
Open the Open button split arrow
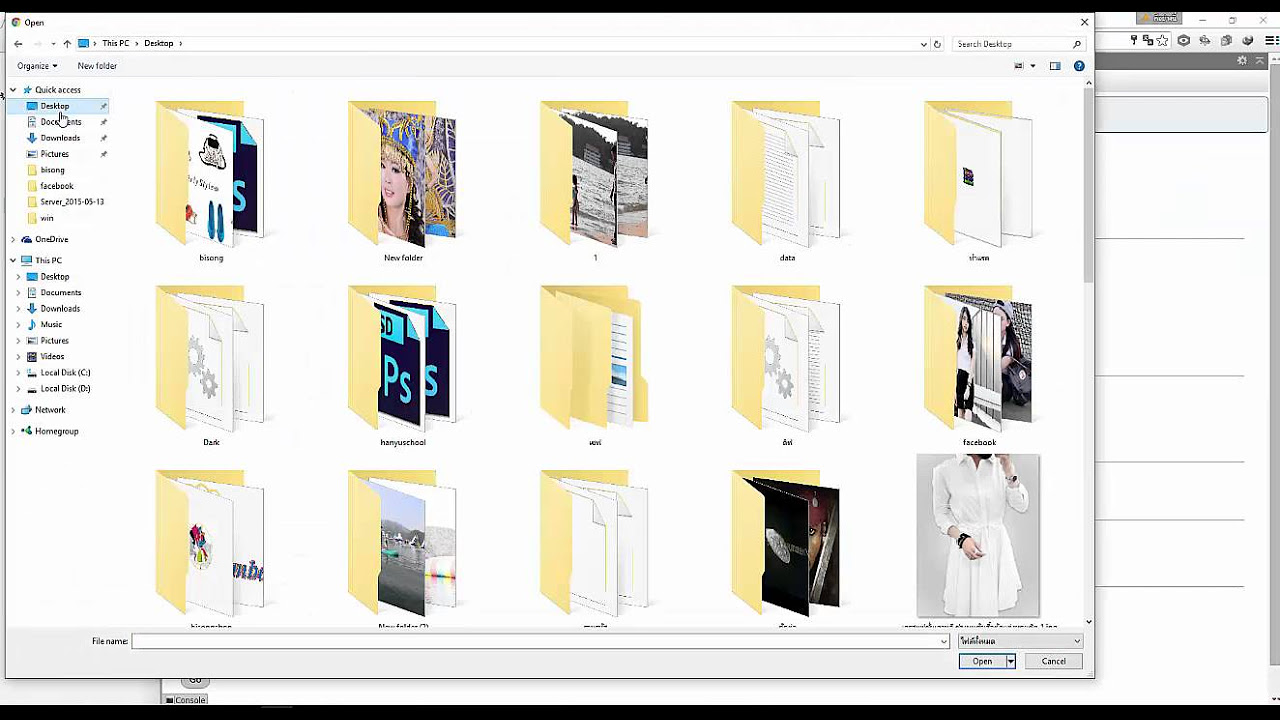pos(1010,661)
